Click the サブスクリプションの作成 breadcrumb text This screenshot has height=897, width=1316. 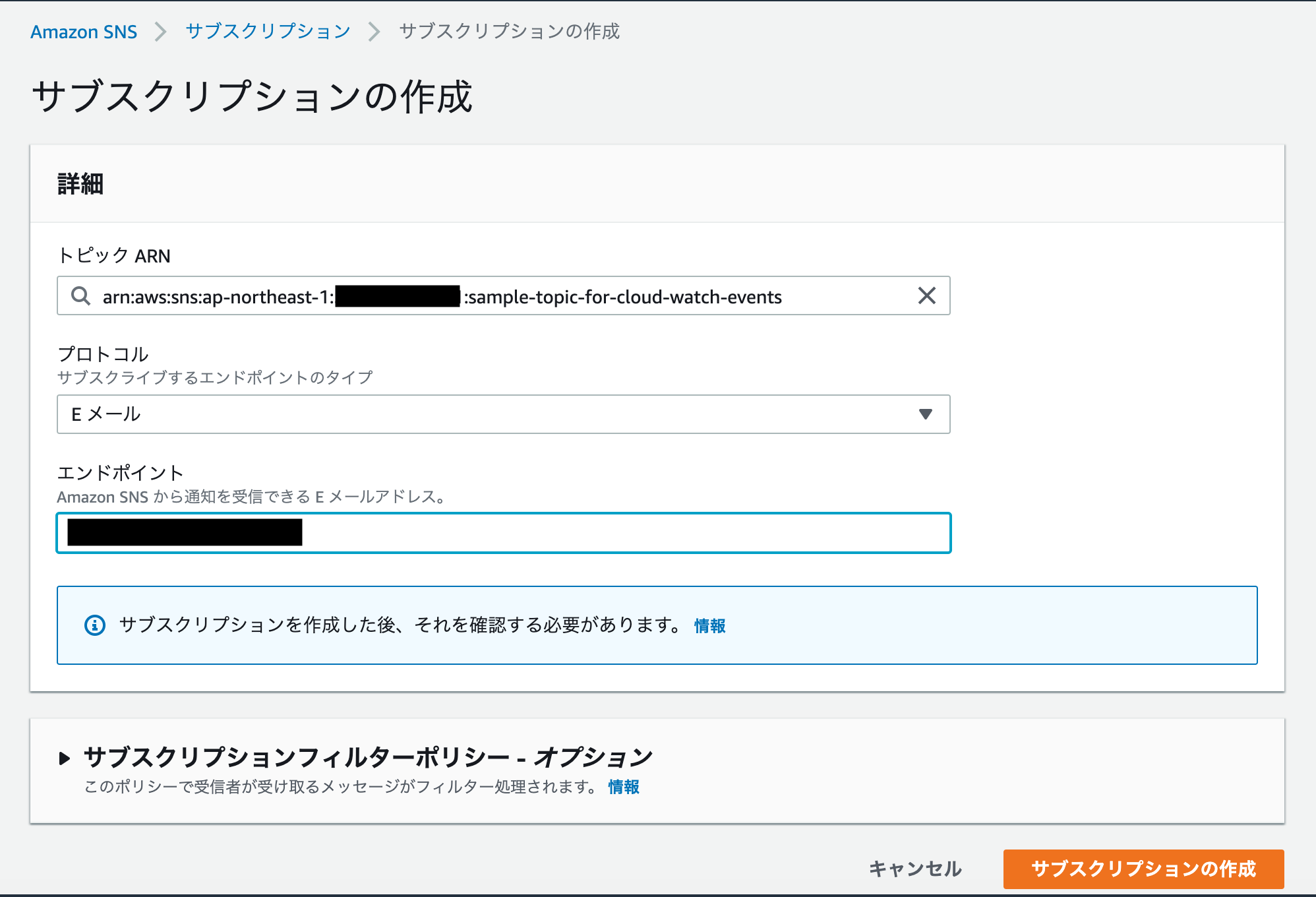(x=509, y=32)
